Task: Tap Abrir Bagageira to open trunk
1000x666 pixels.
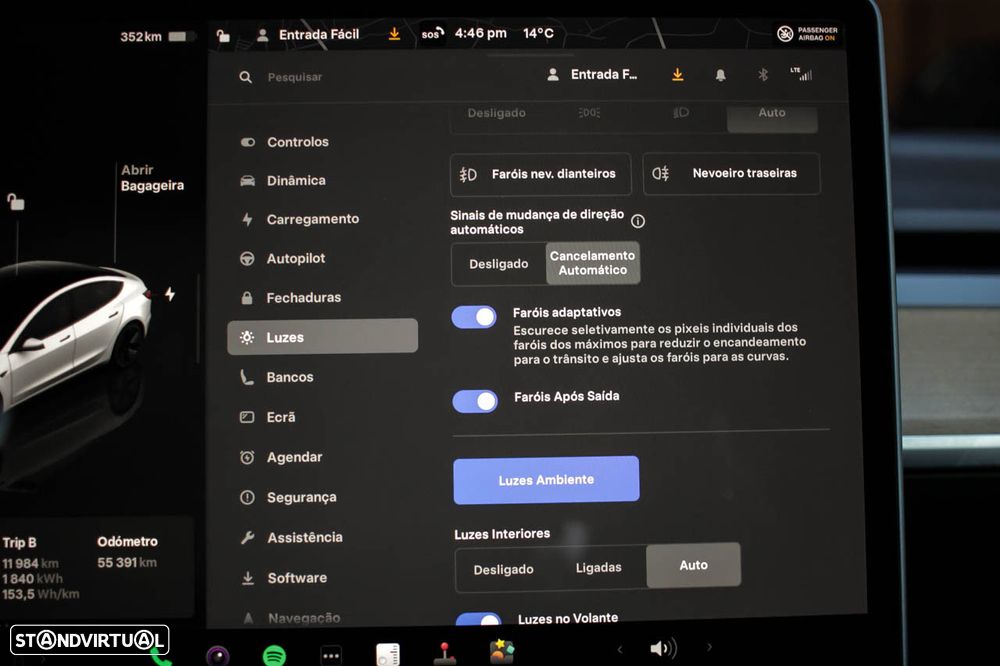Action: point(152,178)
